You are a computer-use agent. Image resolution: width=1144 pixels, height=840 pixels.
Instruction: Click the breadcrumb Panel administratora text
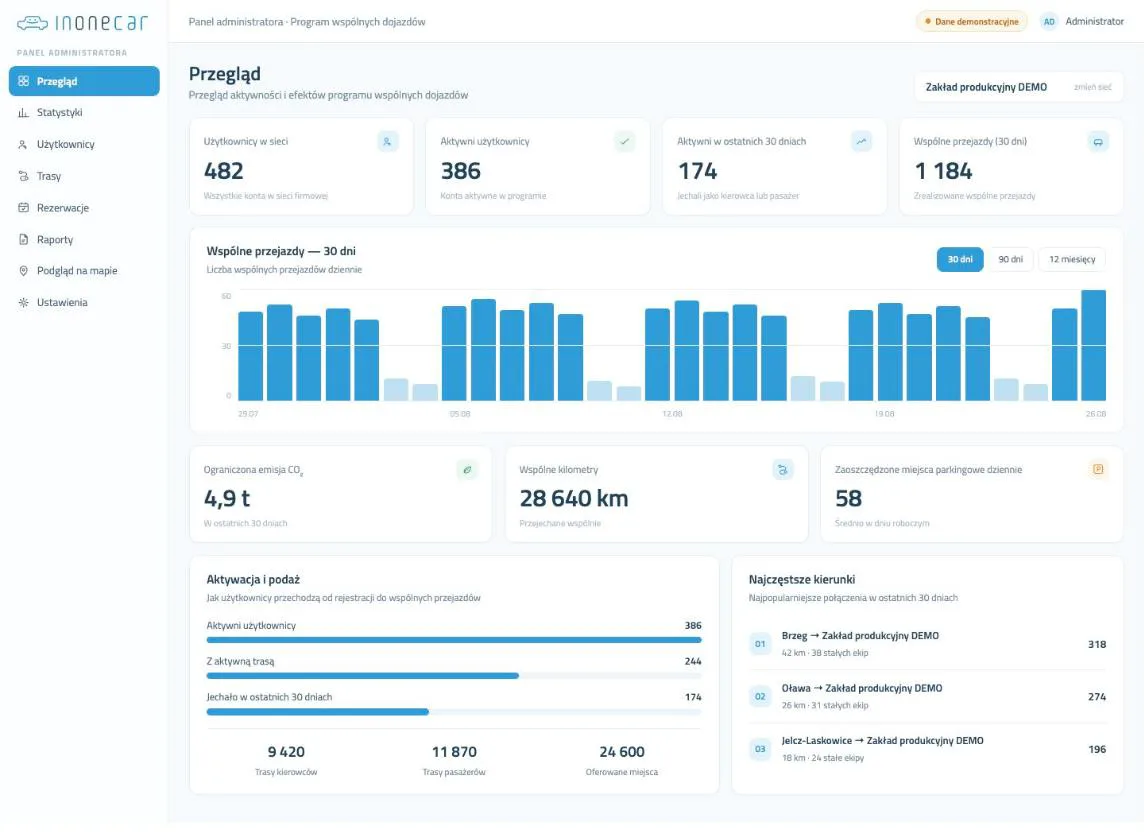tap(236, 22)
